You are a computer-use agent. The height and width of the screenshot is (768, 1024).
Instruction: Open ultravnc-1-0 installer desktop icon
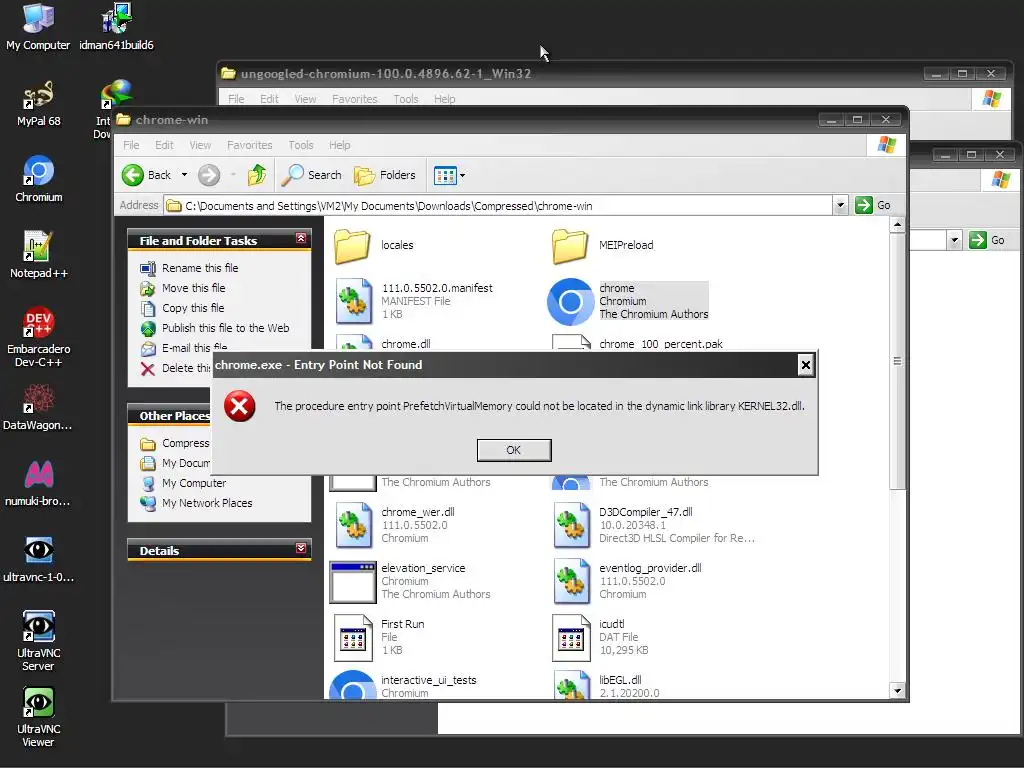tap(38, 559)
